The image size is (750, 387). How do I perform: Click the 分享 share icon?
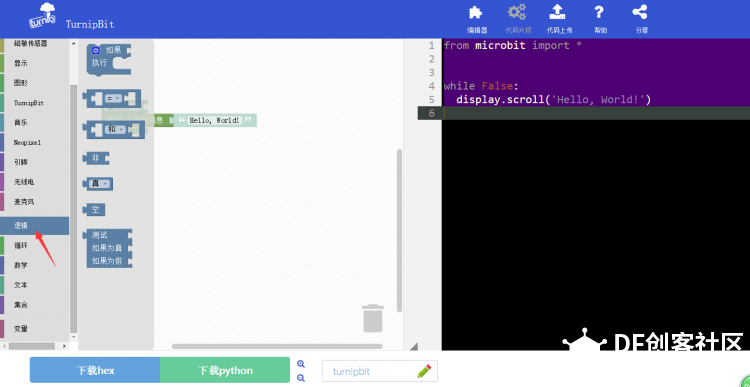pyautogui.click(x=640, y=12)
